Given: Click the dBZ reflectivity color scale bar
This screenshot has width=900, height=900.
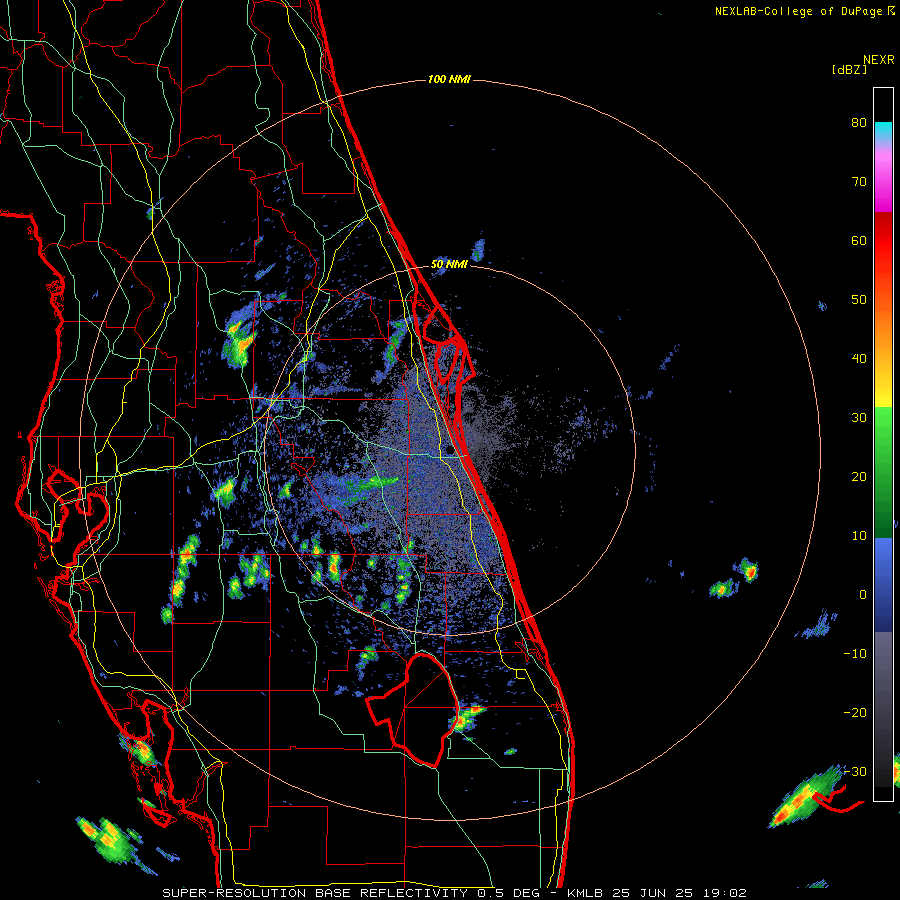Looking at the screenshot, I should pyautogui.click(x=883, y=444).
